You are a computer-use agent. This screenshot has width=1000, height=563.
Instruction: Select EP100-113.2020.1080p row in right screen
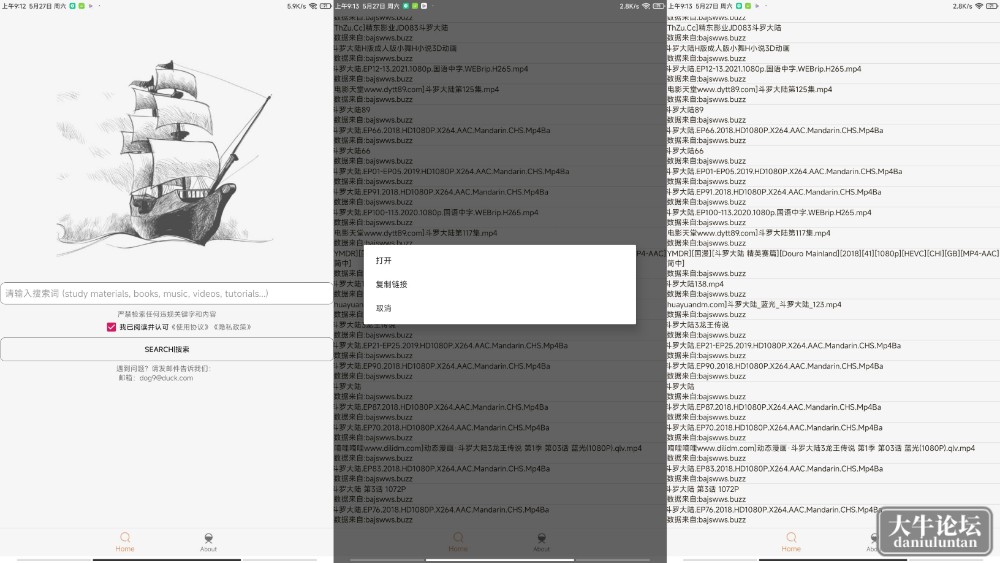tap(833, 217)
